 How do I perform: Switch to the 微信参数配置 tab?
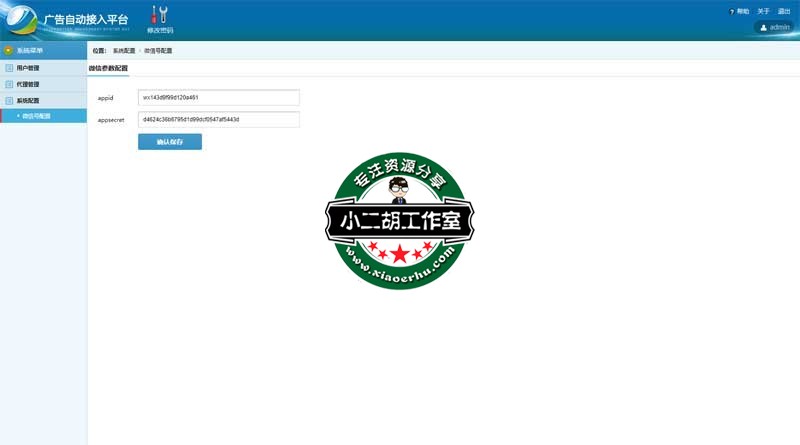click(108, 68)
